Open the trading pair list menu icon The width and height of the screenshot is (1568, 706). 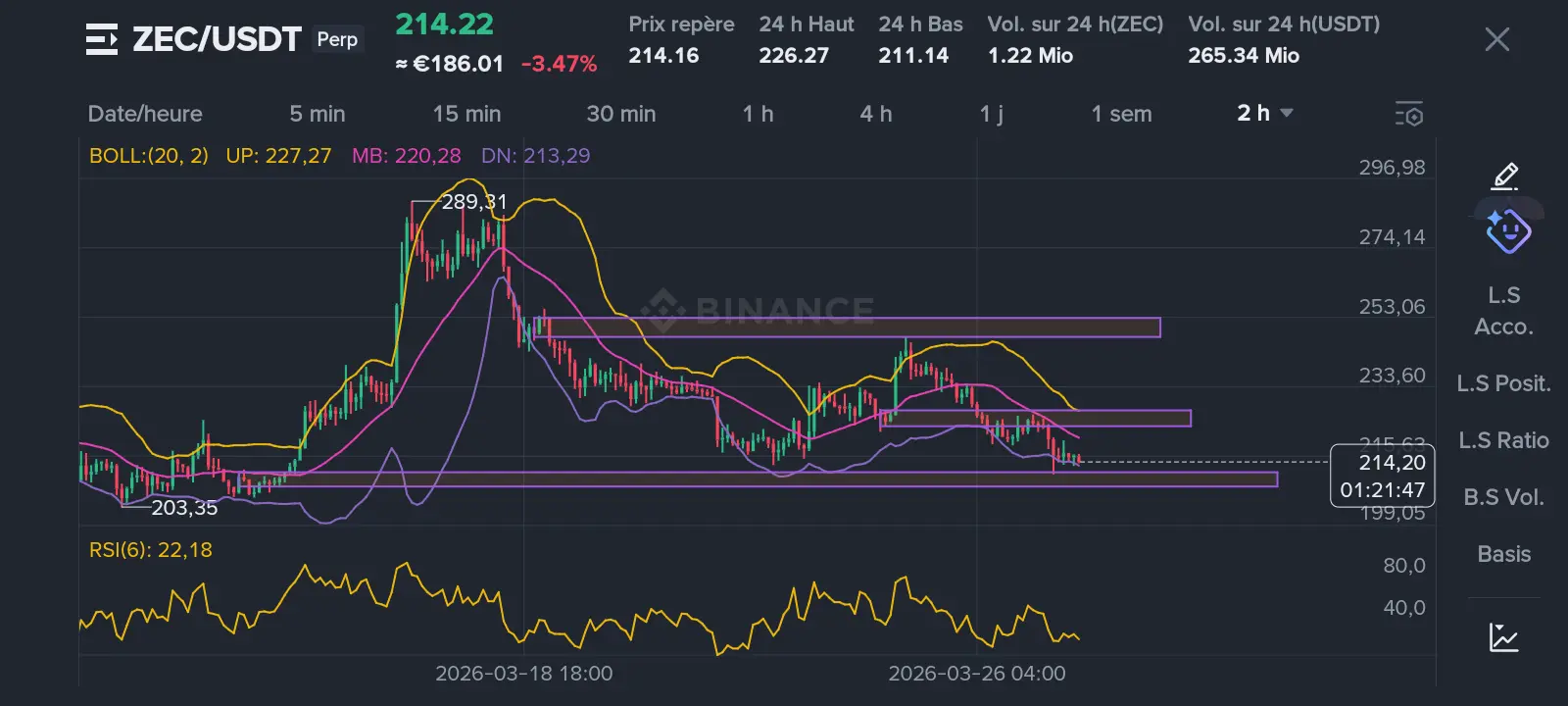click(x=102, y=39)
